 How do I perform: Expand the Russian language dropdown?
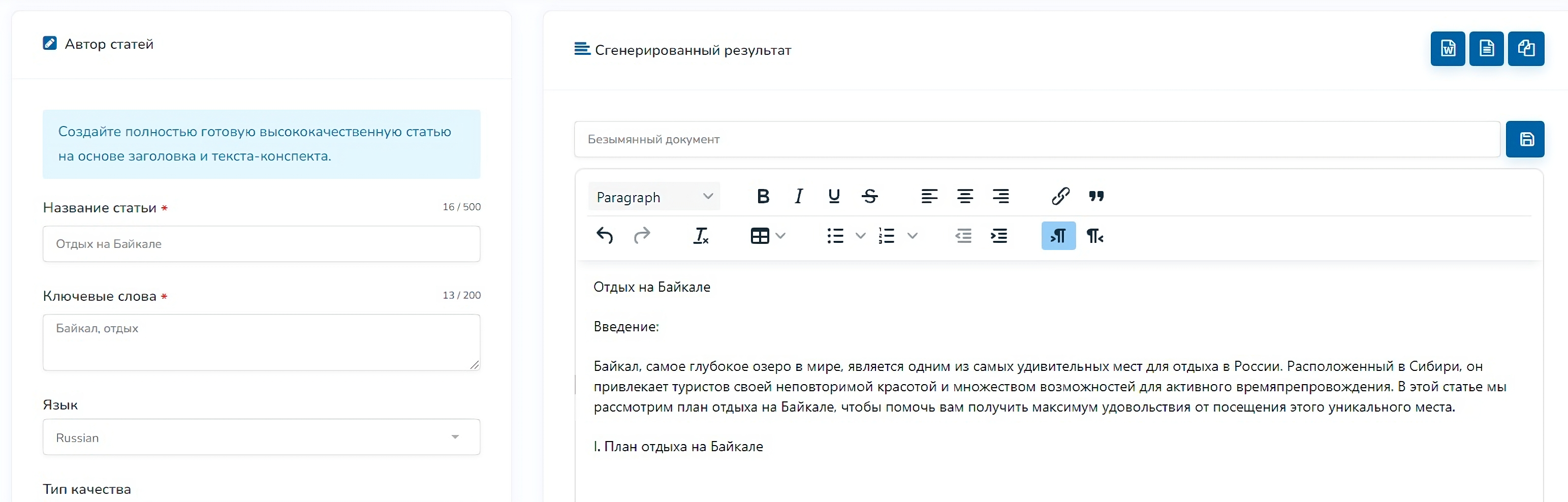coord(261,437)
